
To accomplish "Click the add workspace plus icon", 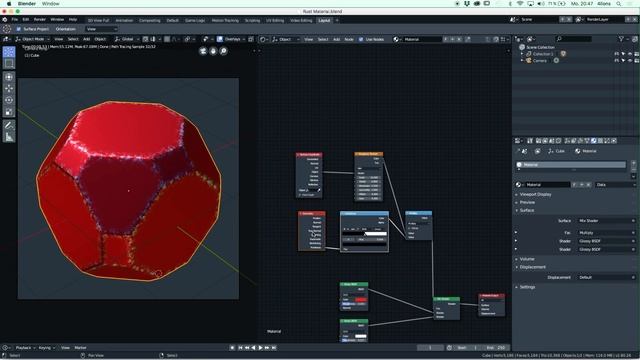I will pyautogui.click(x=337, y=20).
